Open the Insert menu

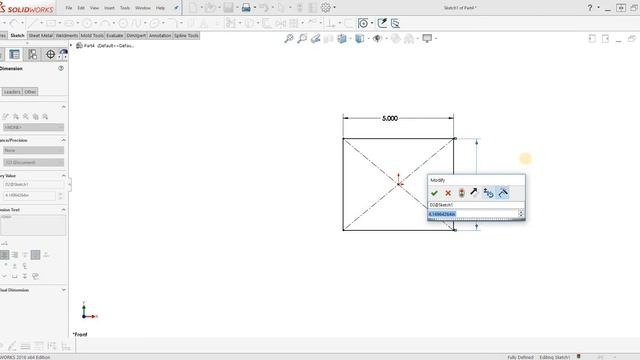click(x=109, y=8)
